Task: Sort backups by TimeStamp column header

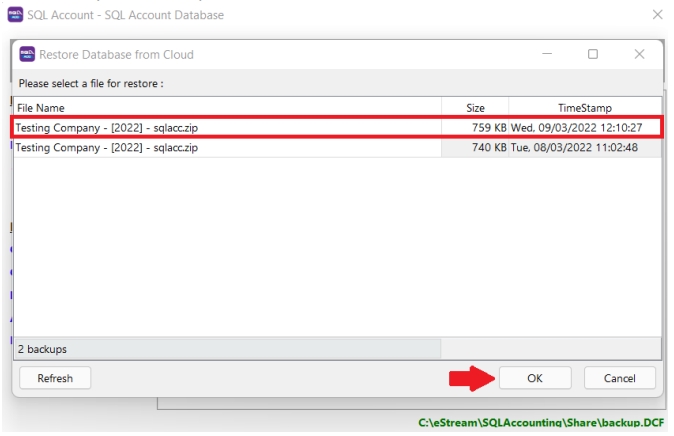Action: tap(584, 107)
